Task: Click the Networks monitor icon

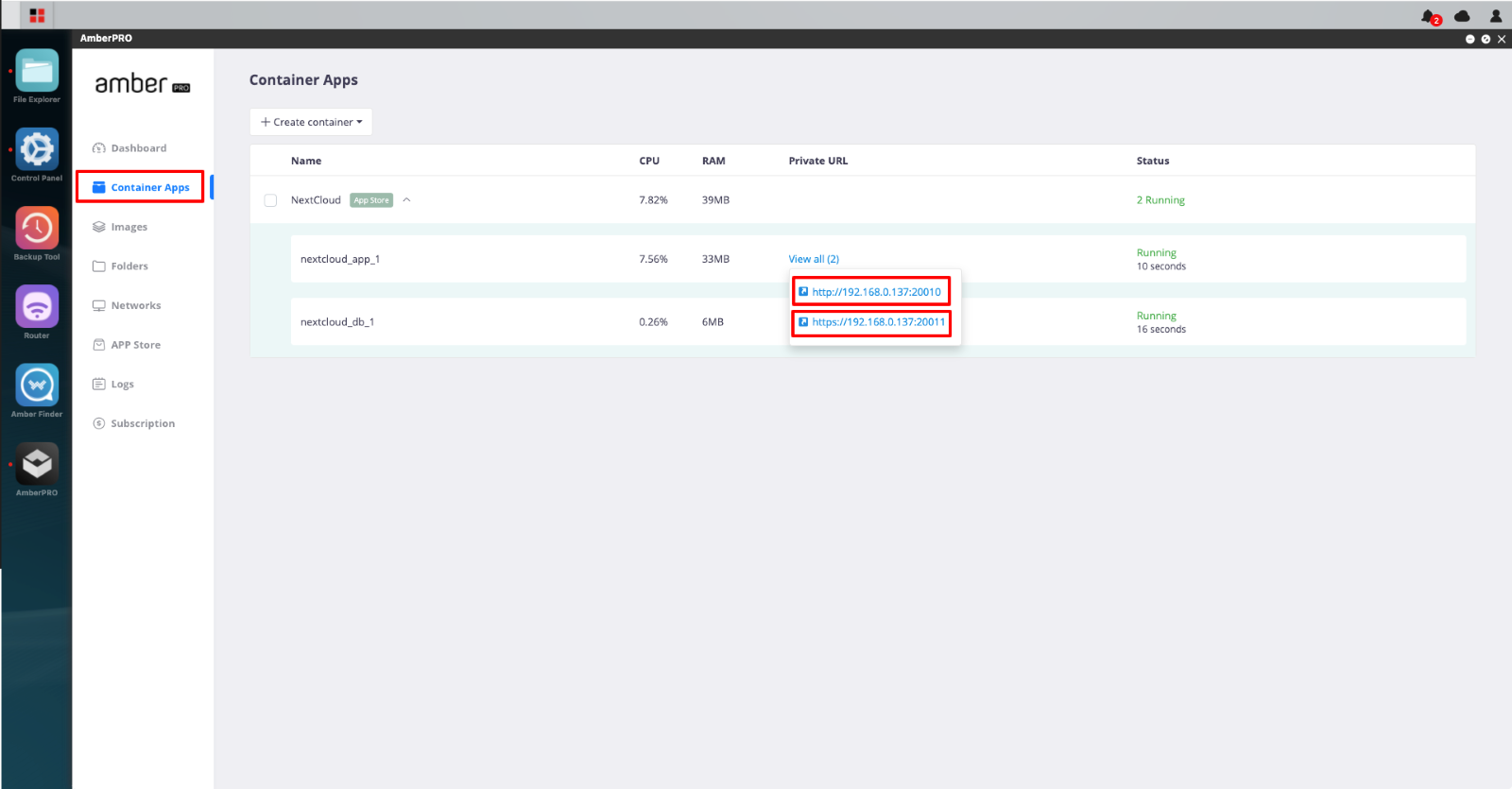Action: pyautogui.click(x=98, y=305)
